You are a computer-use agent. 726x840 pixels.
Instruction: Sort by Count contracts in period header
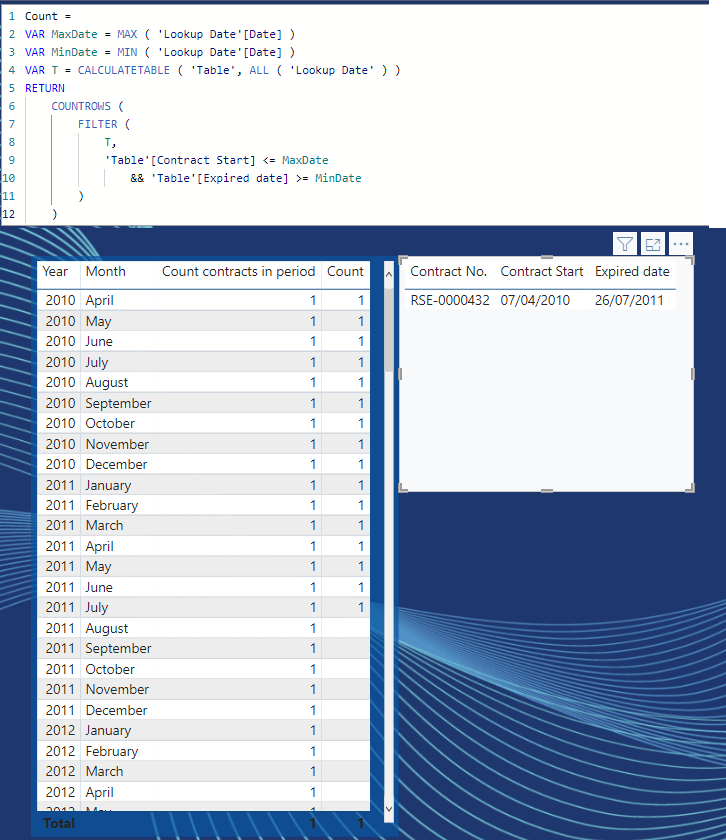pyautogui.click(x=238, y=272)
